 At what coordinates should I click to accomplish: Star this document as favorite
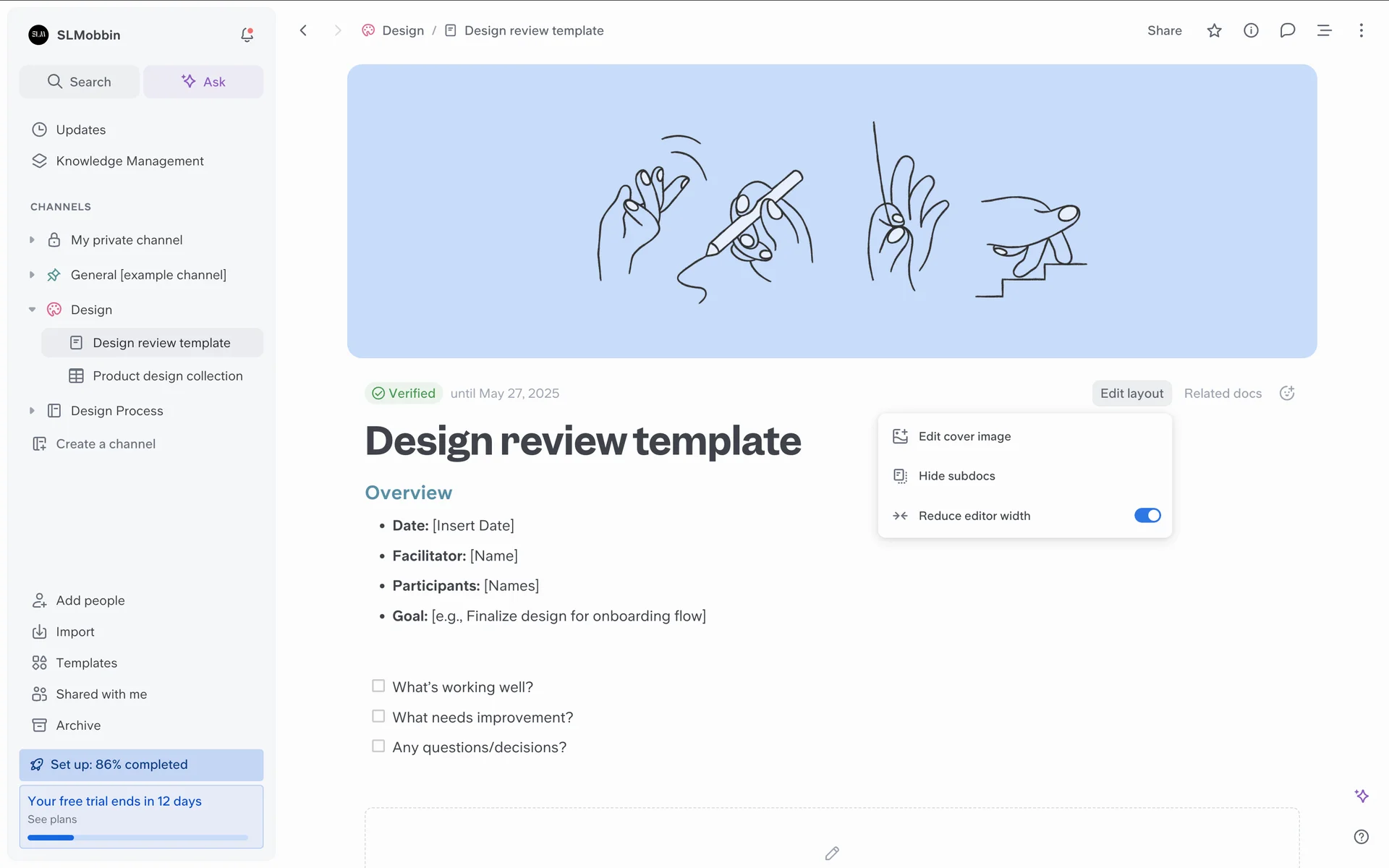pyautogui.click(x=1214, y=30)
